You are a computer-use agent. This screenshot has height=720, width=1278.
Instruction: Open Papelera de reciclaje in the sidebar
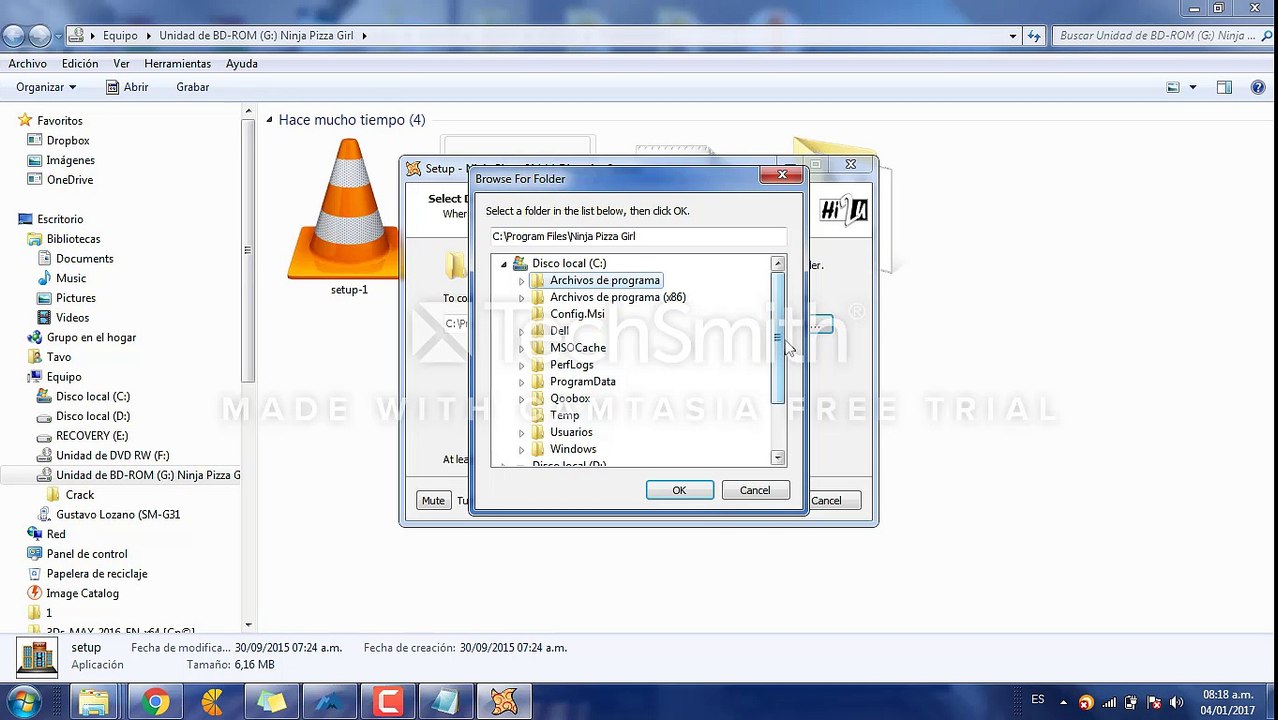click(96, 574)
